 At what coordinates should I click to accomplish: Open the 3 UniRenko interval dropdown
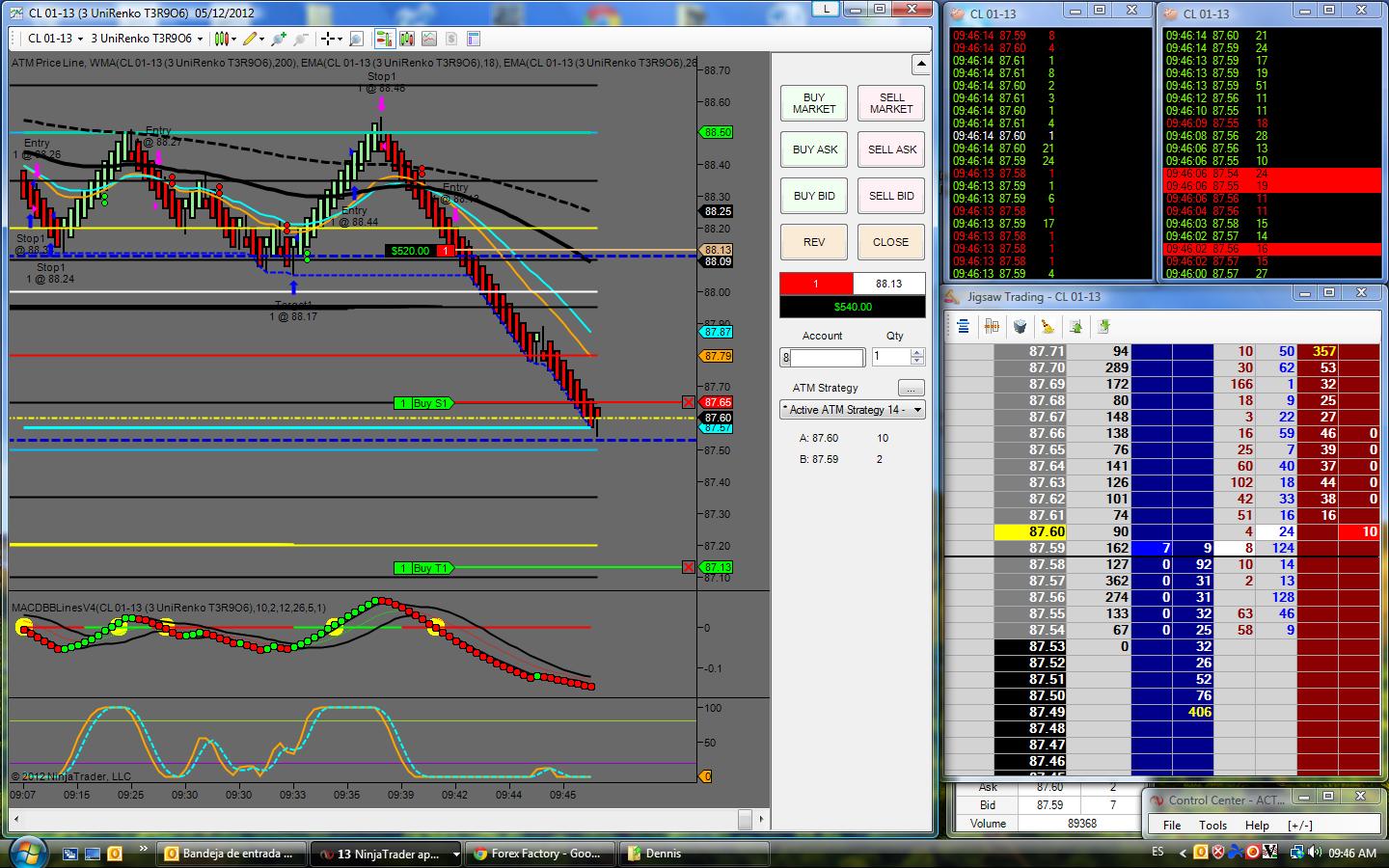tap(148, 39)
